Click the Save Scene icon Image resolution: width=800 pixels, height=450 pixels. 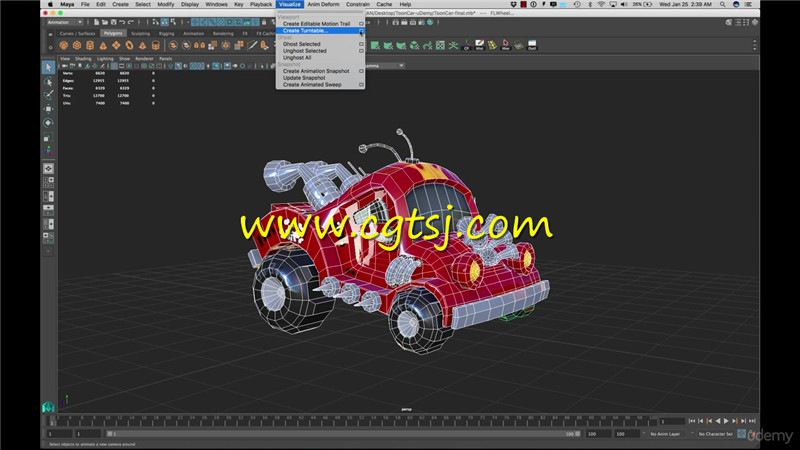pos(113,22)
